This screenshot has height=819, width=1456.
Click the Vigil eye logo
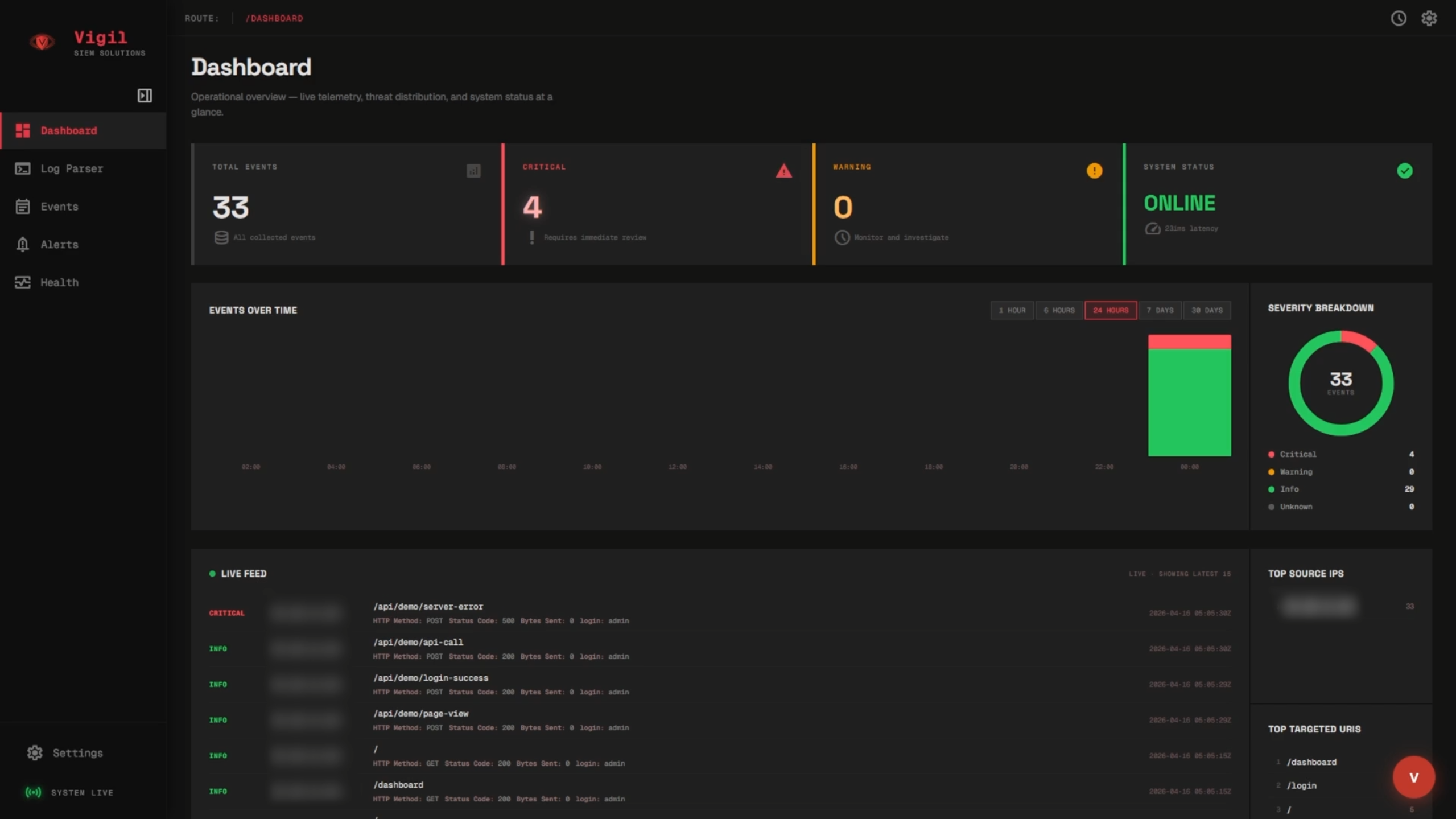42,42
